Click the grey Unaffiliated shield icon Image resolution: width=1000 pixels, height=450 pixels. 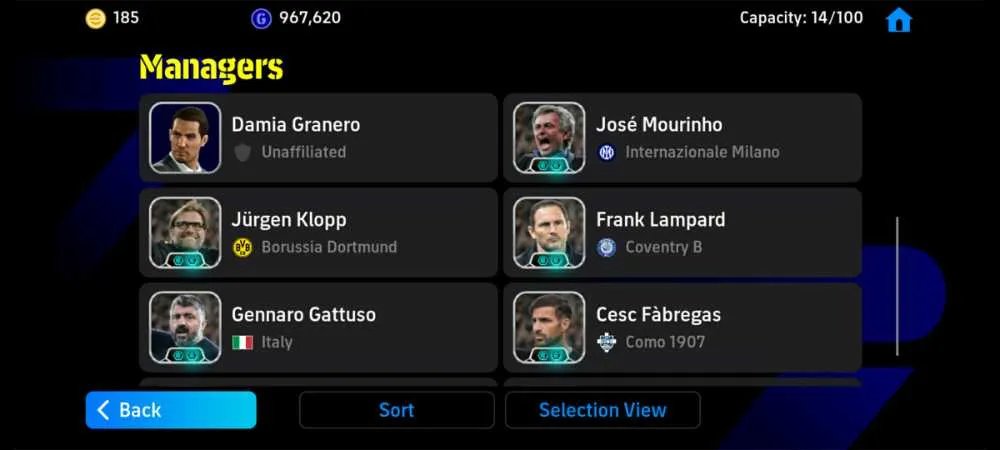(x=242, y=152)
